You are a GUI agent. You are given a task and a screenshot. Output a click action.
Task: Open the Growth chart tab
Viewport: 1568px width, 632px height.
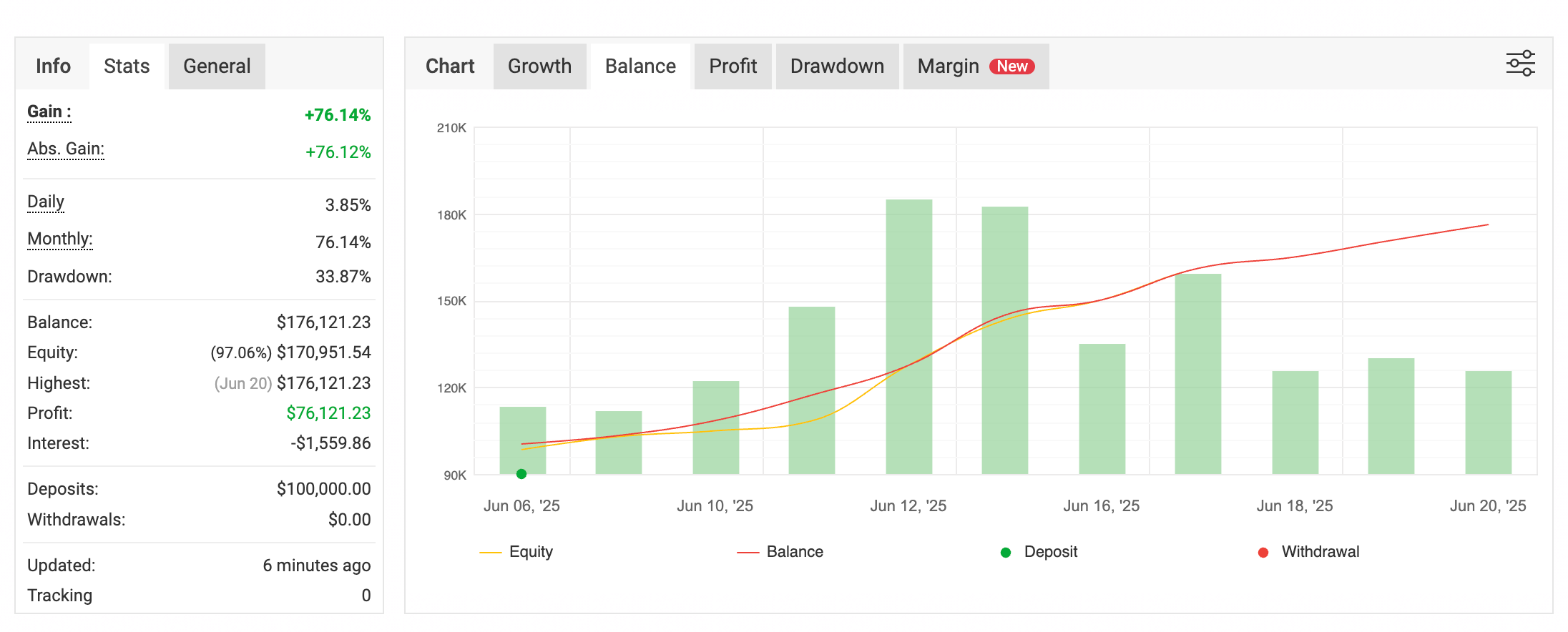(x=539, y=66)
